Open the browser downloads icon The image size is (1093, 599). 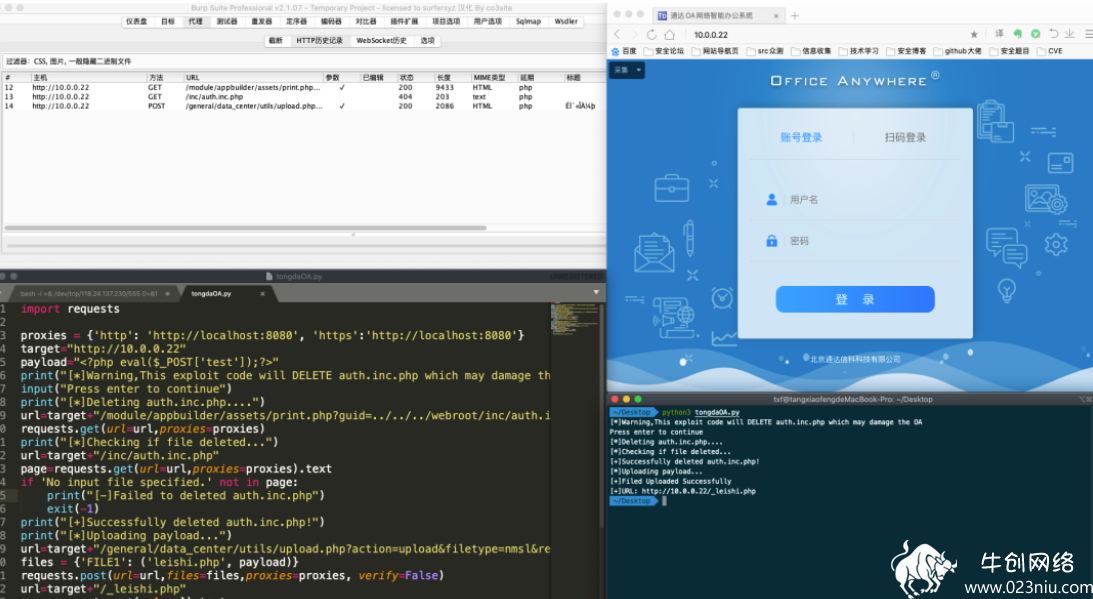[1069, 33]
